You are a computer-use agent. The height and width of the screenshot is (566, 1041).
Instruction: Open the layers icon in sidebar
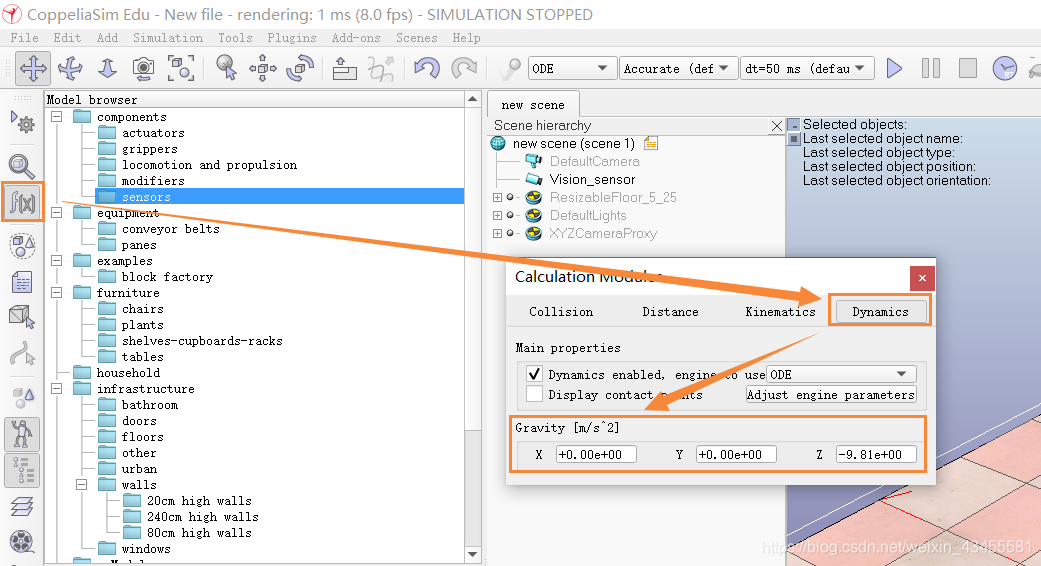coord(22,507)
